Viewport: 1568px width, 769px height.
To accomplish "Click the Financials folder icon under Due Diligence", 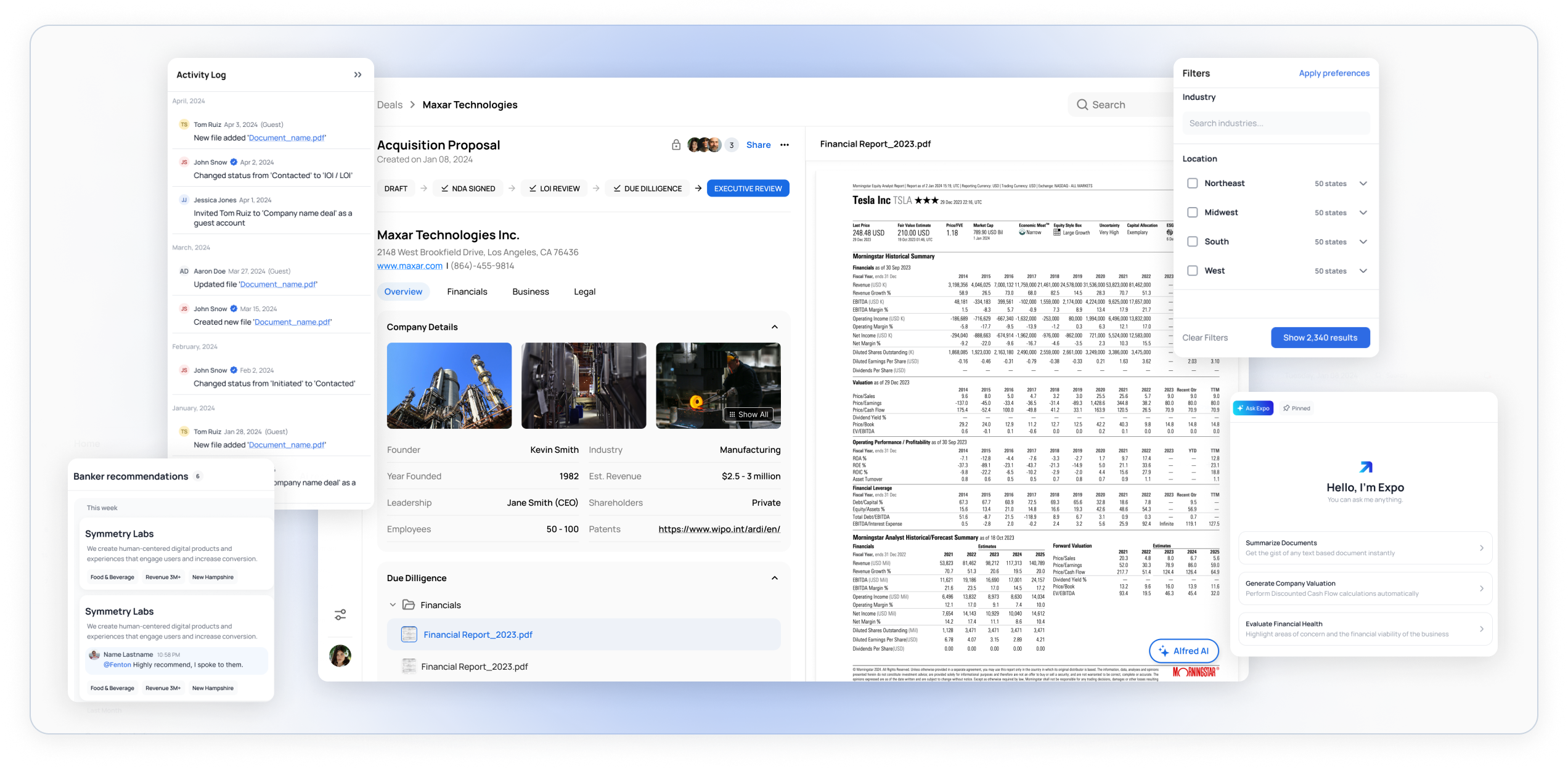I will coord(409,604).
